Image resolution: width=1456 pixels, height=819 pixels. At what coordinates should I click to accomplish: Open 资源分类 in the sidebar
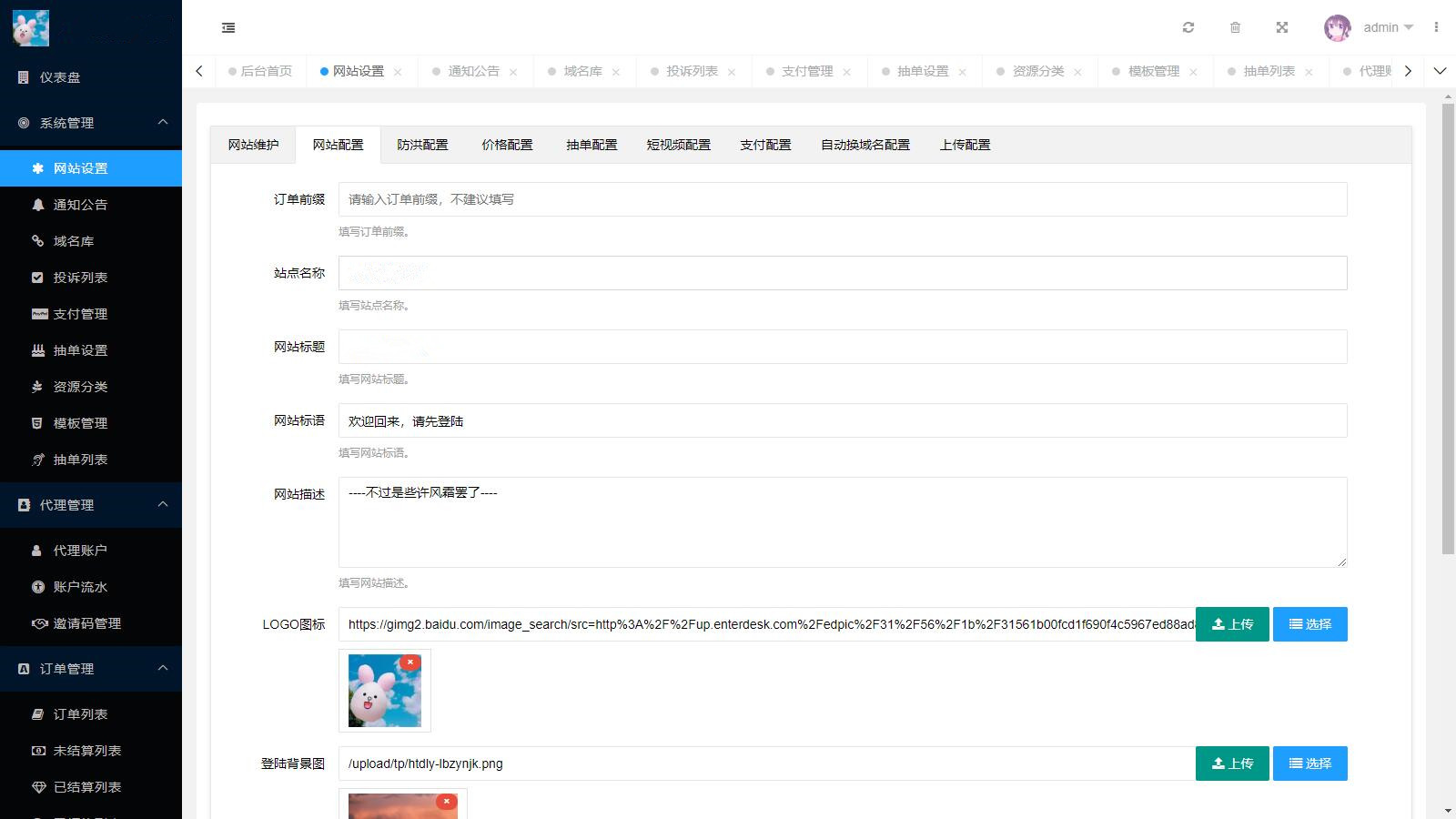91,387
